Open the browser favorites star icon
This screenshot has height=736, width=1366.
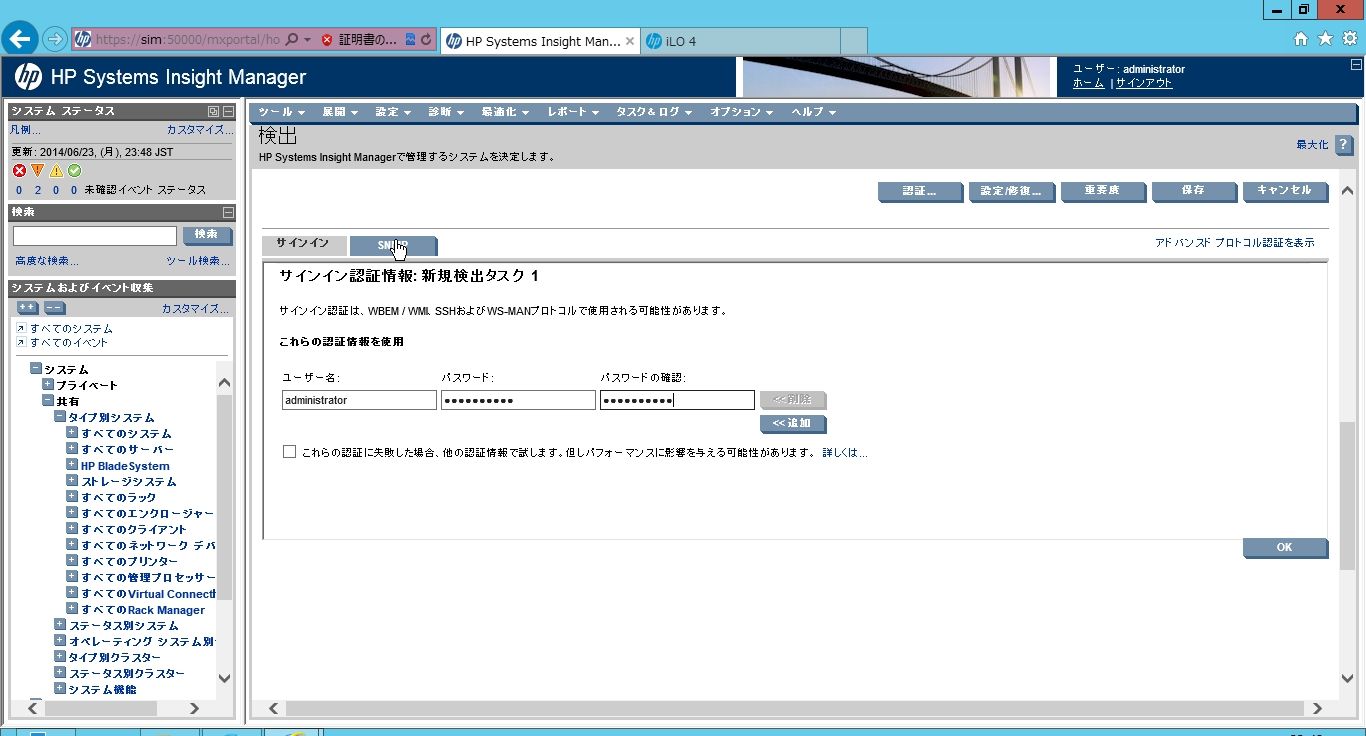[x=1325, y=39]
